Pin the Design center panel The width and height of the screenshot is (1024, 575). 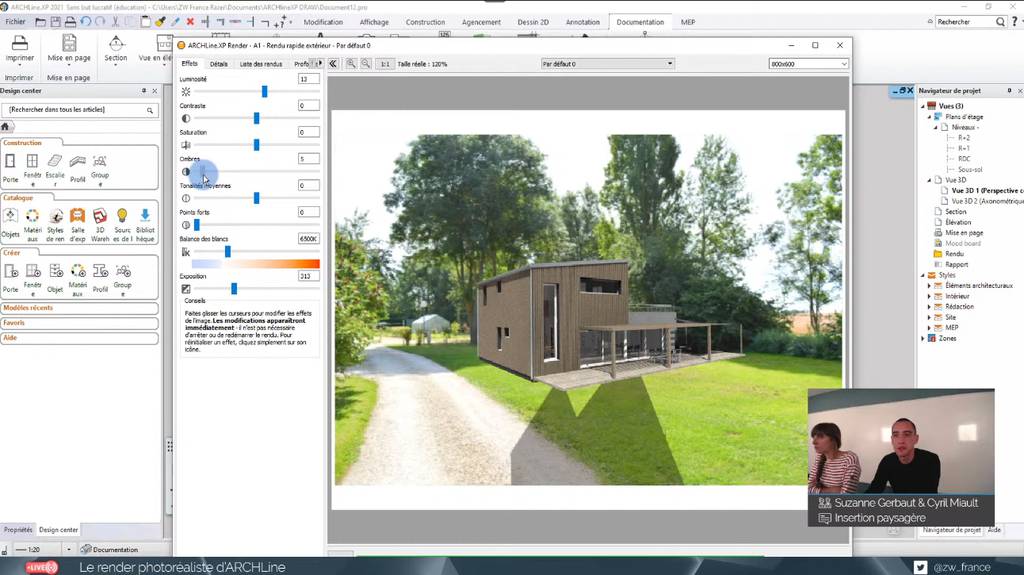pos(144,91)
